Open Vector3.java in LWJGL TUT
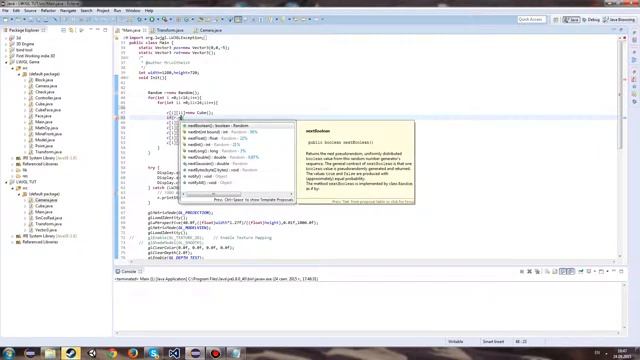The image size is (640, 360). coord(46,230)
